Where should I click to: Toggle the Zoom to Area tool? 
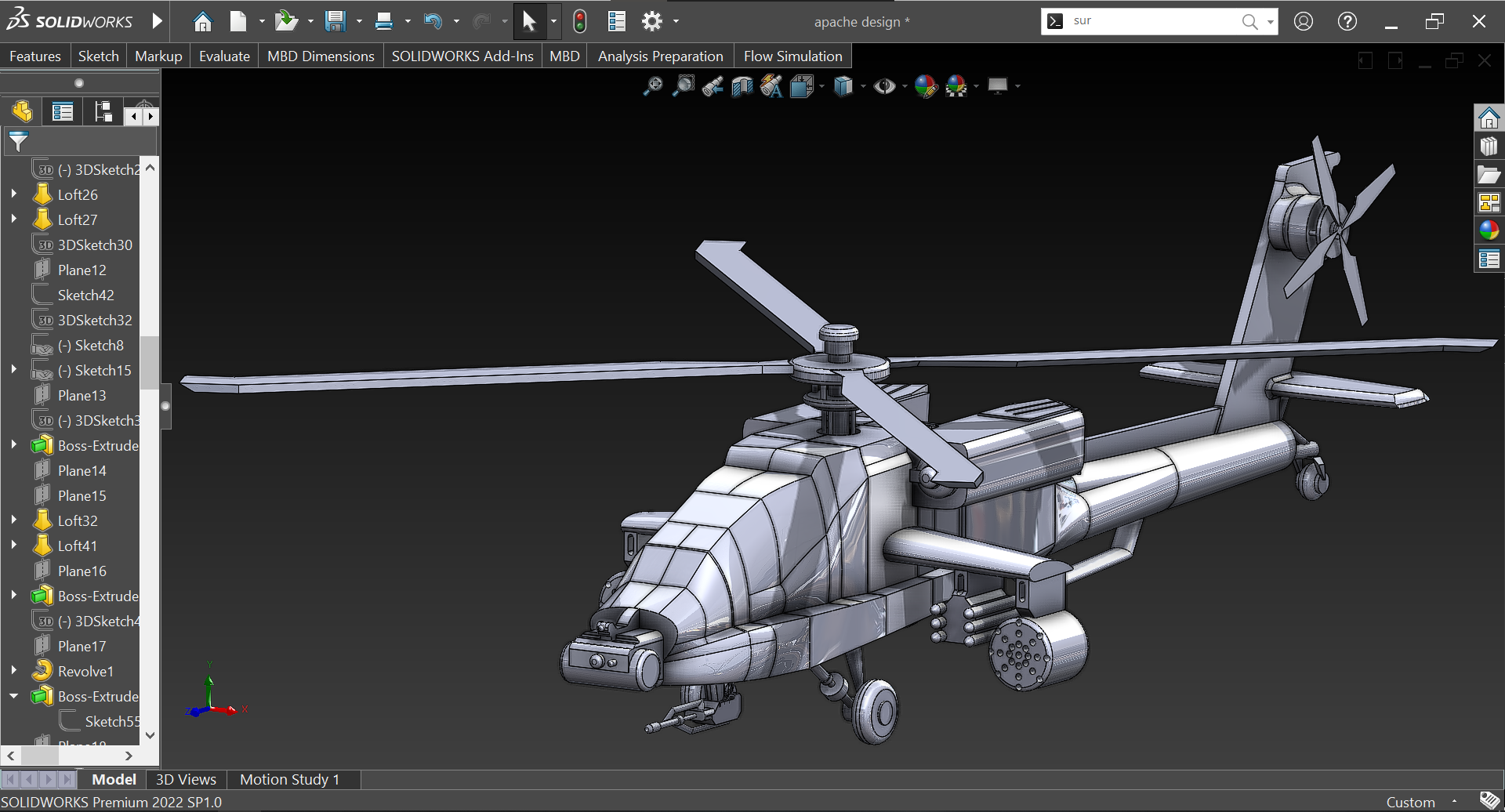pyautogui.click(x=683, y=86)
